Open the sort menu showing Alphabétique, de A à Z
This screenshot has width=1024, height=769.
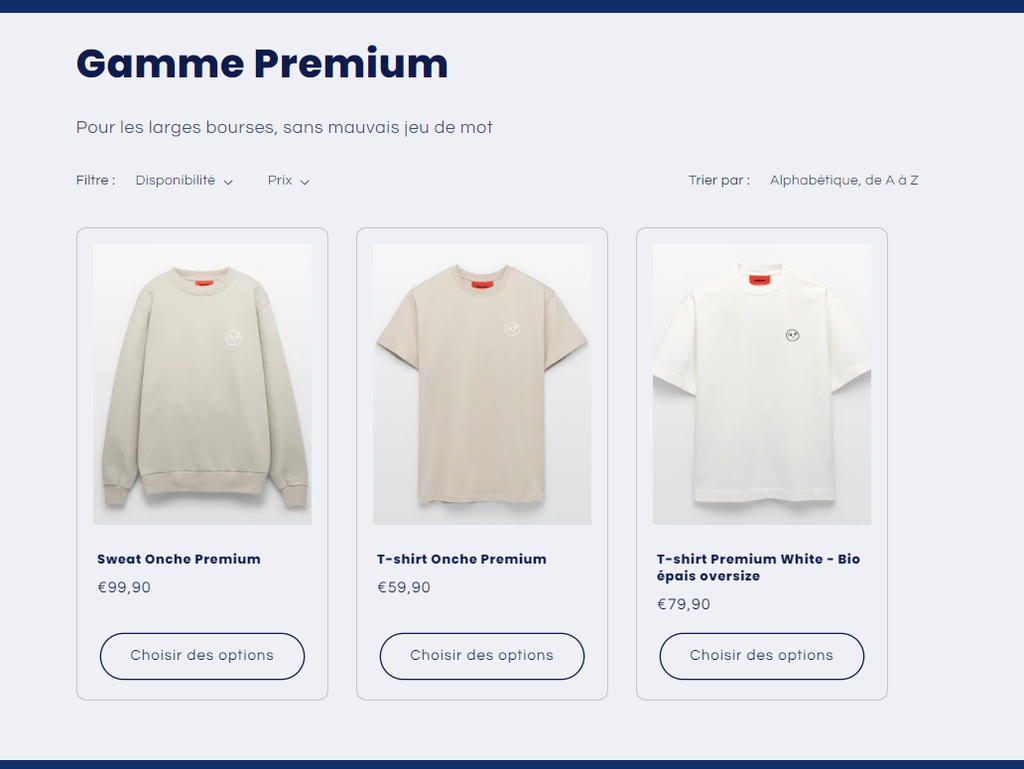(843, 181)
